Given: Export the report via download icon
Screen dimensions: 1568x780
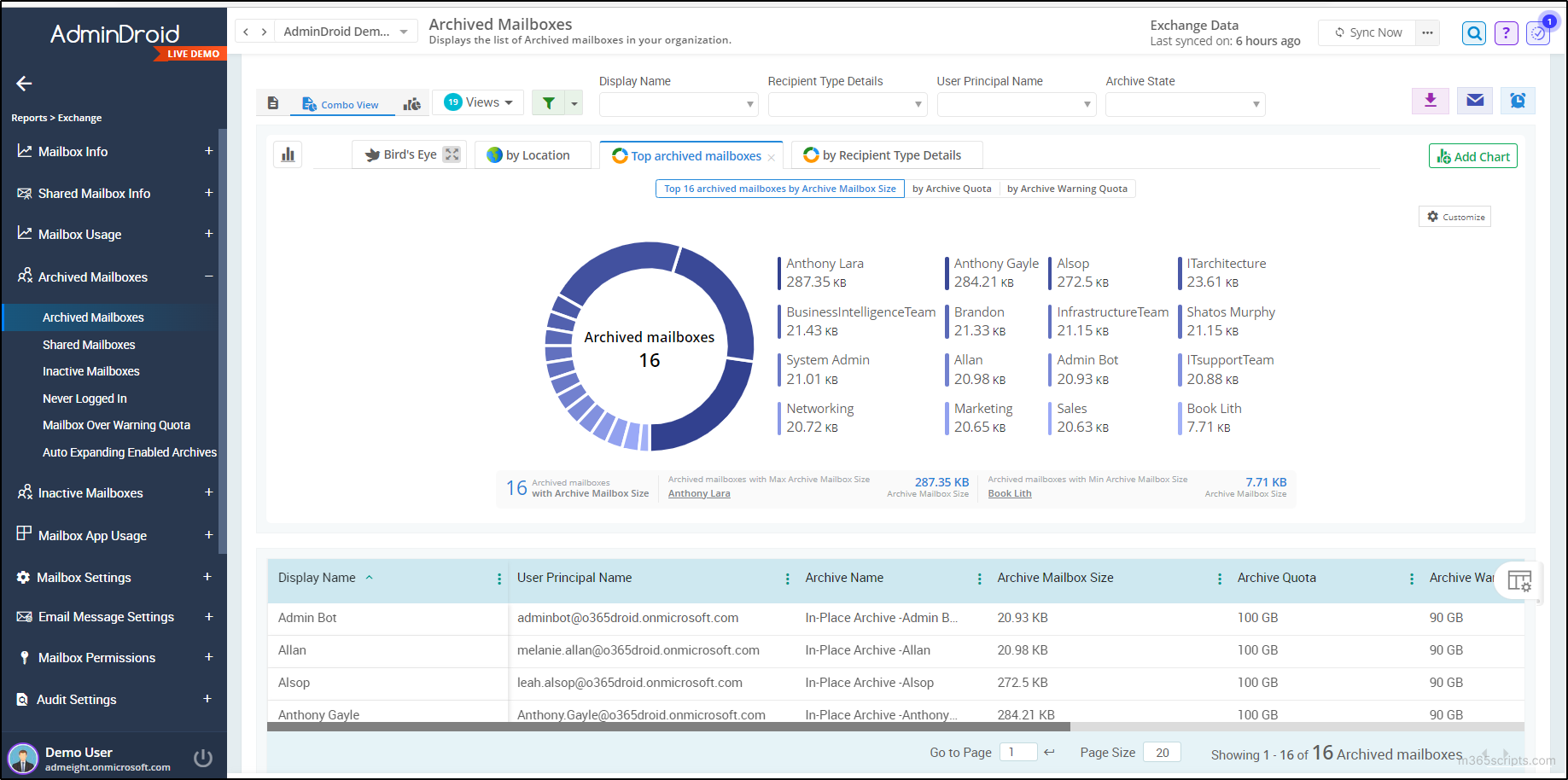Looking at the screenshot, I should pos(1431,100).
